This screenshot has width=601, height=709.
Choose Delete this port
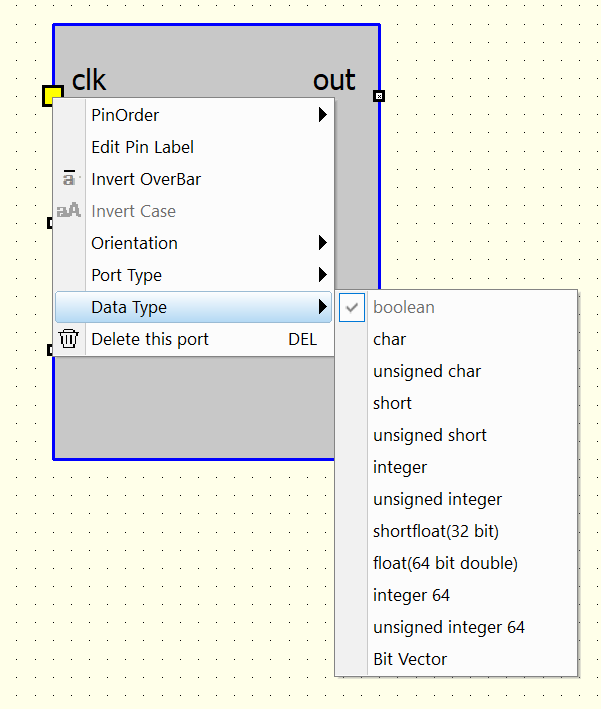click(150, 339)
